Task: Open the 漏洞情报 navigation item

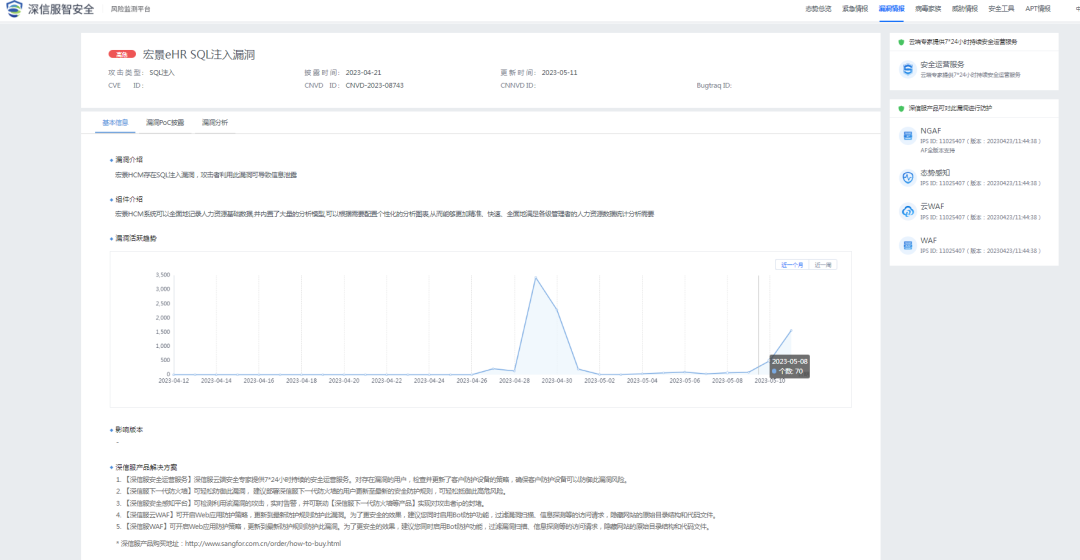Action: pos(891,9)
